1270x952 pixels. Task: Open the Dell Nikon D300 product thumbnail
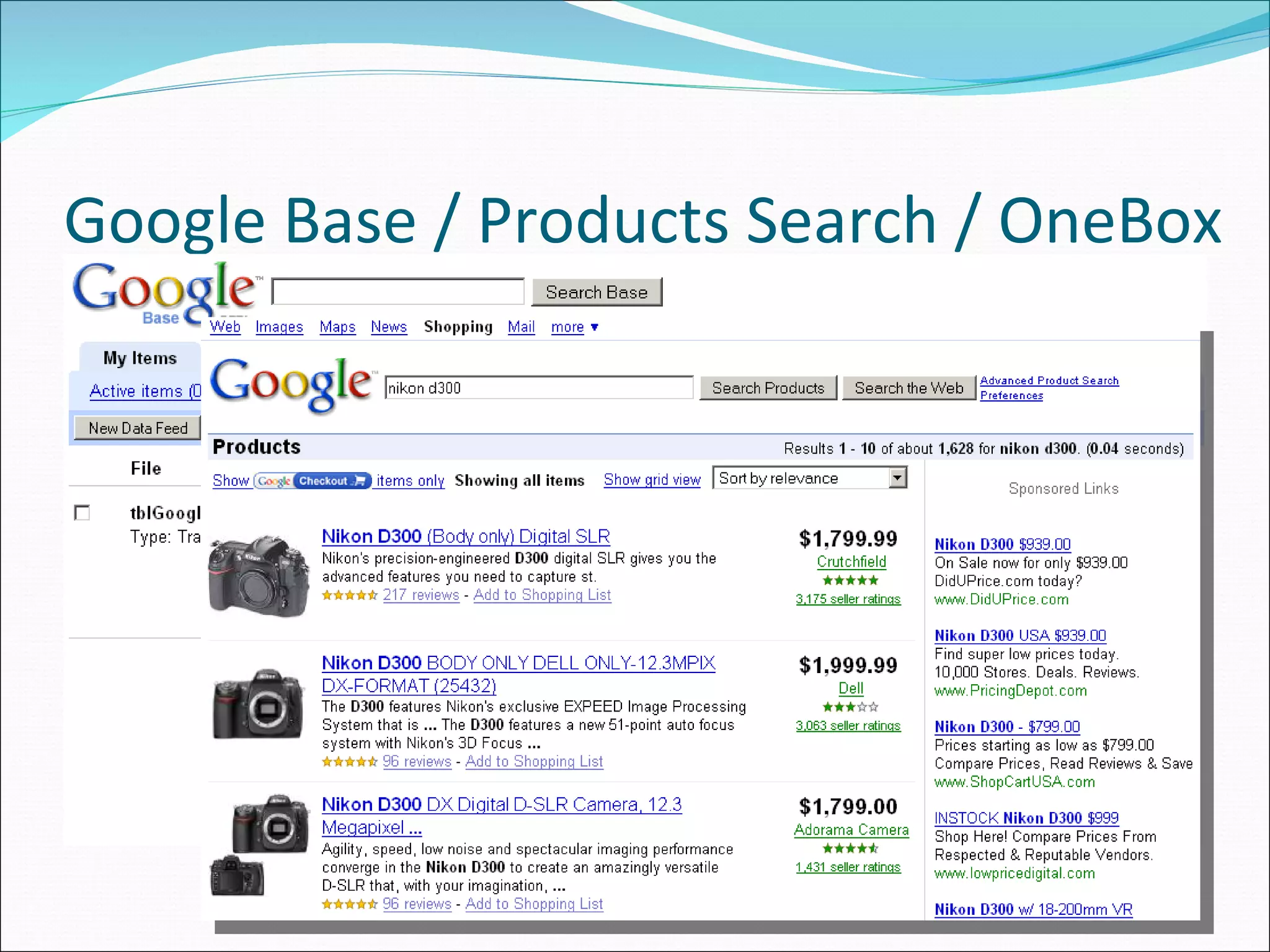click(x=259, y=704)
